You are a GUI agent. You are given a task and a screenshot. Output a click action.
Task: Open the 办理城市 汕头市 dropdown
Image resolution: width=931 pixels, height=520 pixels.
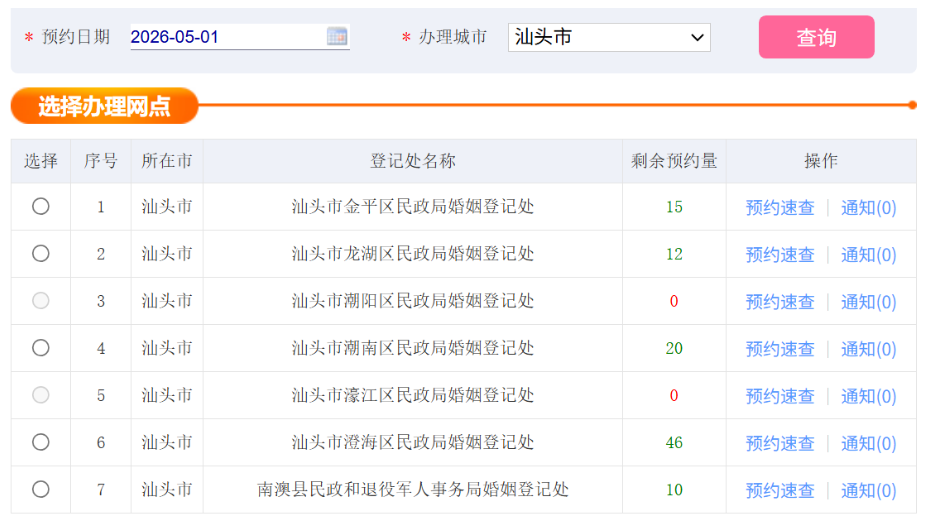[x=609, y=37]
